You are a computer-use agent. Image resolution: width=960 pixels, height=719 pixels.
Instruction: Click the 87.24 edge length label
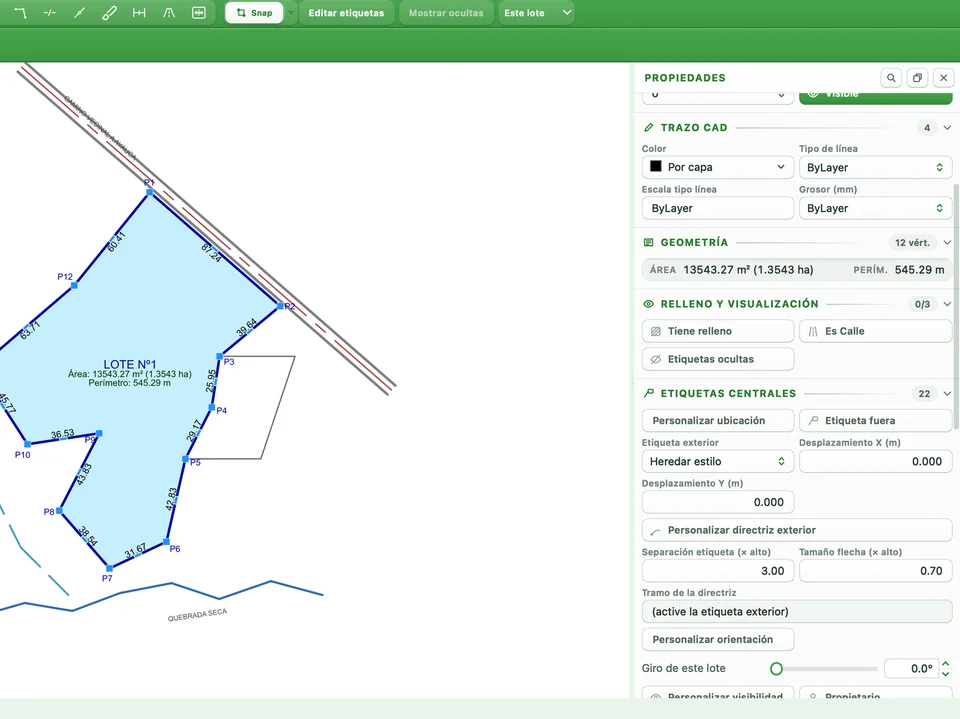pos(211,252)
